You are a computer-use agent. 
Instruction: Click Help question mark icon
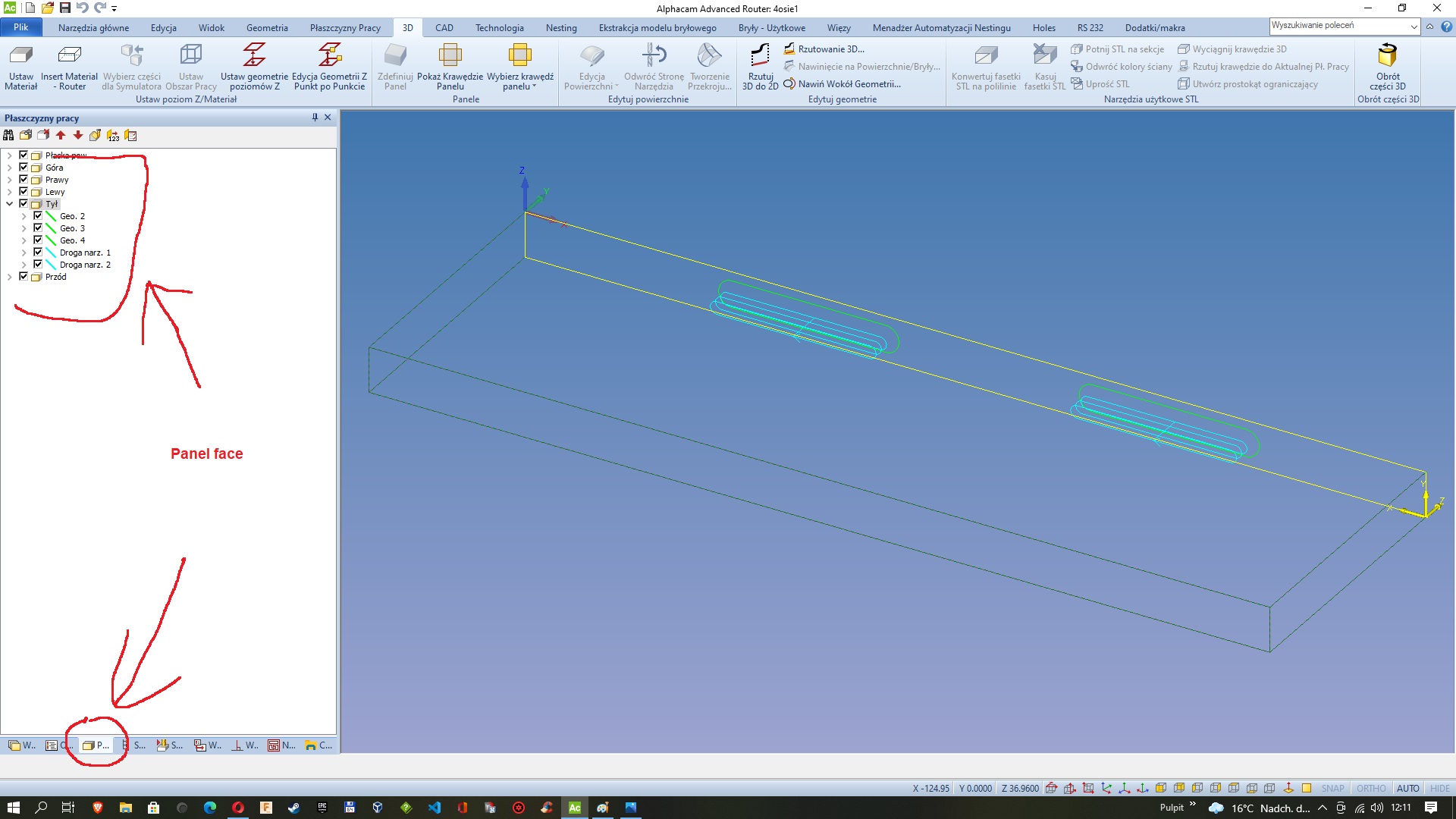[x=1446, y=27]
